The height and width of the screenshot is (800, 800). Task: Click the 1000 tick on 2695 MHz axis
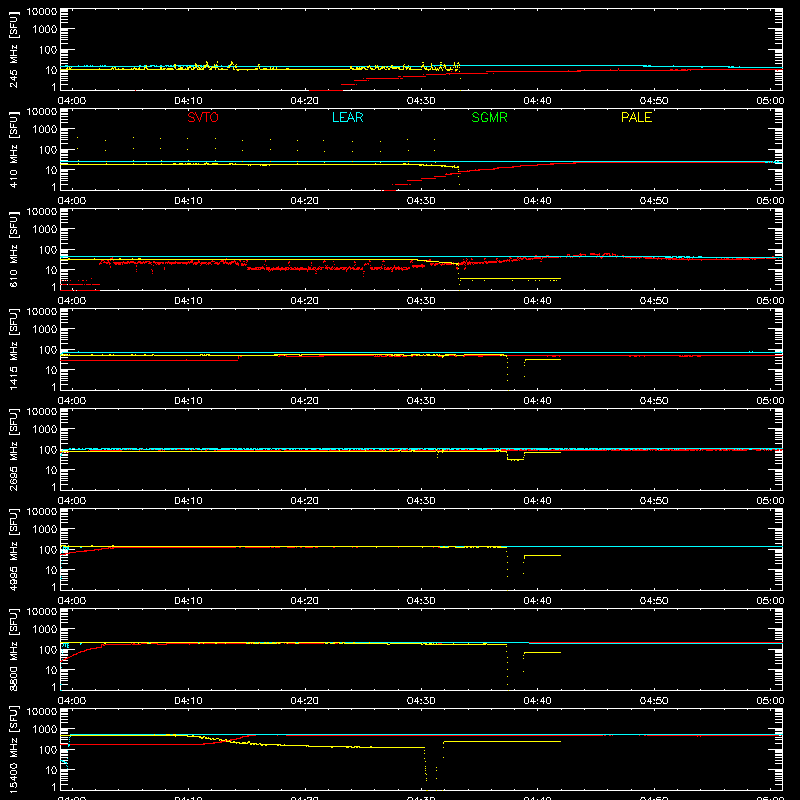tap(45, 430)
